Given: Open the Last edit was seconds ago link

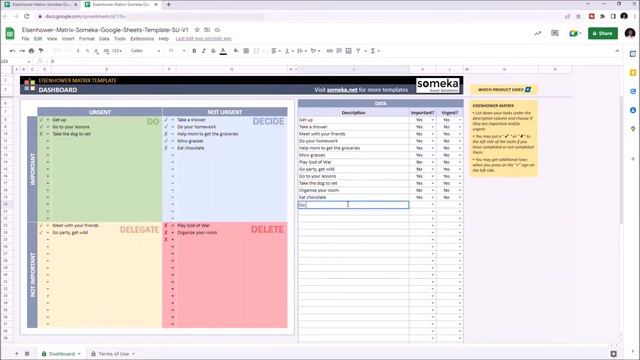Looking at the screenshot, I should click(x=203, y=39).
